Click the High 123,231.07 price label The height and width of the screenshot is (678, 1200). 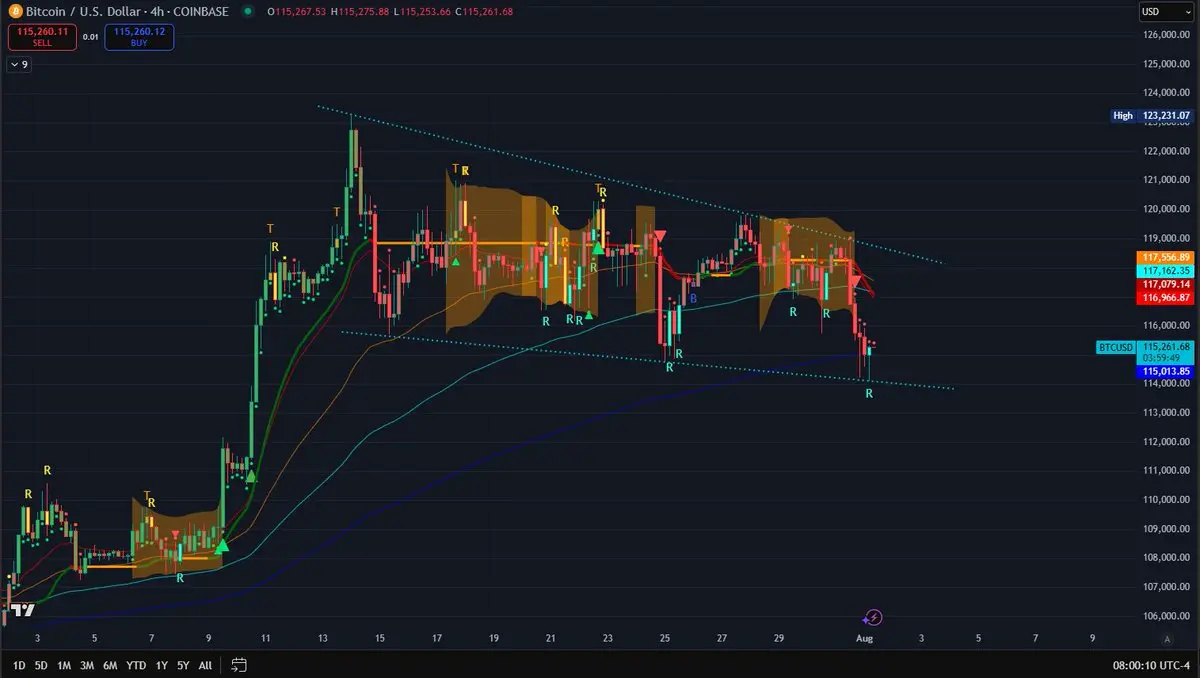(x=1152, y=116)
